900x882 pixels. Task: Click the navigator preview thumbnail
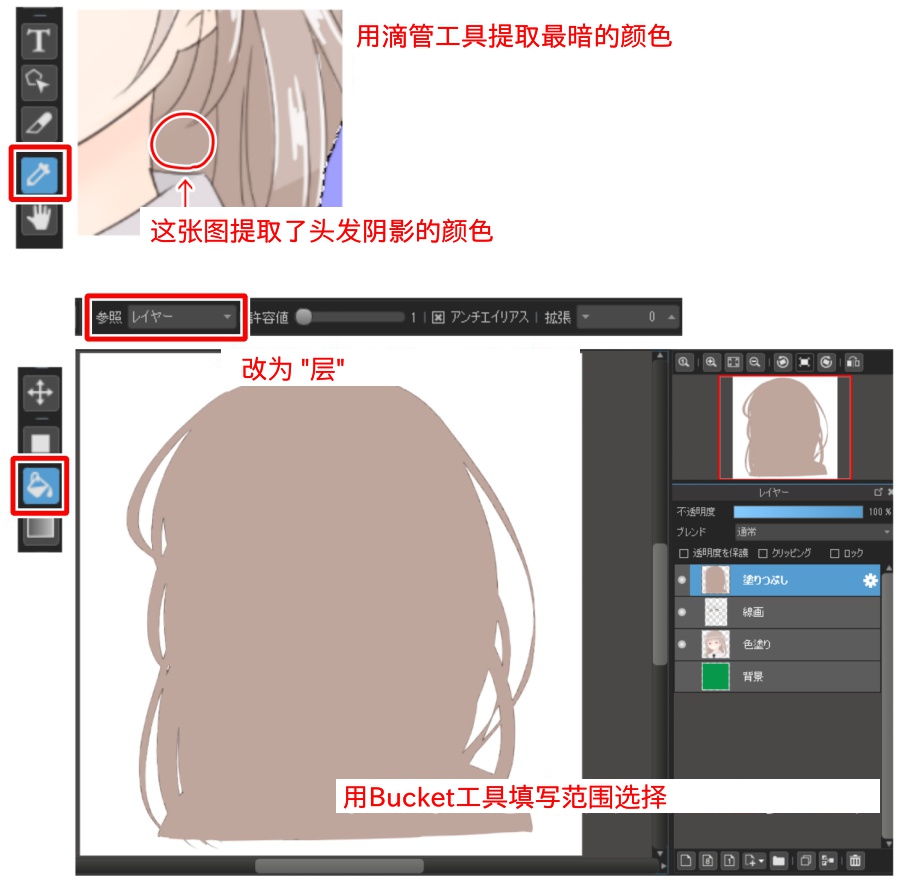pyautogui.click(x=785, y=428)
